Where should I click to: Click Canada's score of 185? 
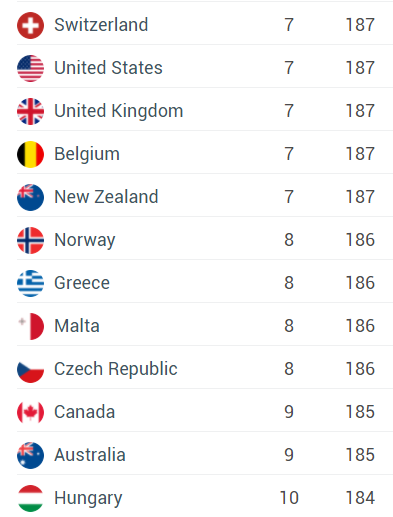[x=360, y=412]
